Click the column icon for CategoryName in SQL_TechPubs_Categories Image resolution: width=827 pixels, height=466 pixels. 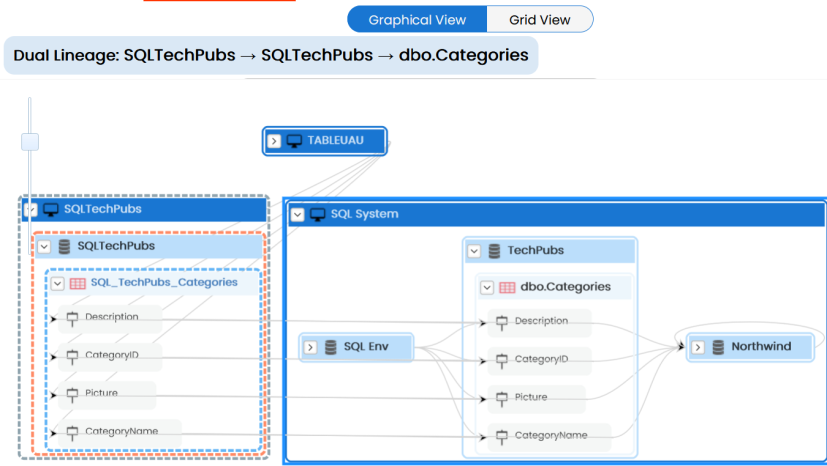pyautogui.click(x=72, y=432)
